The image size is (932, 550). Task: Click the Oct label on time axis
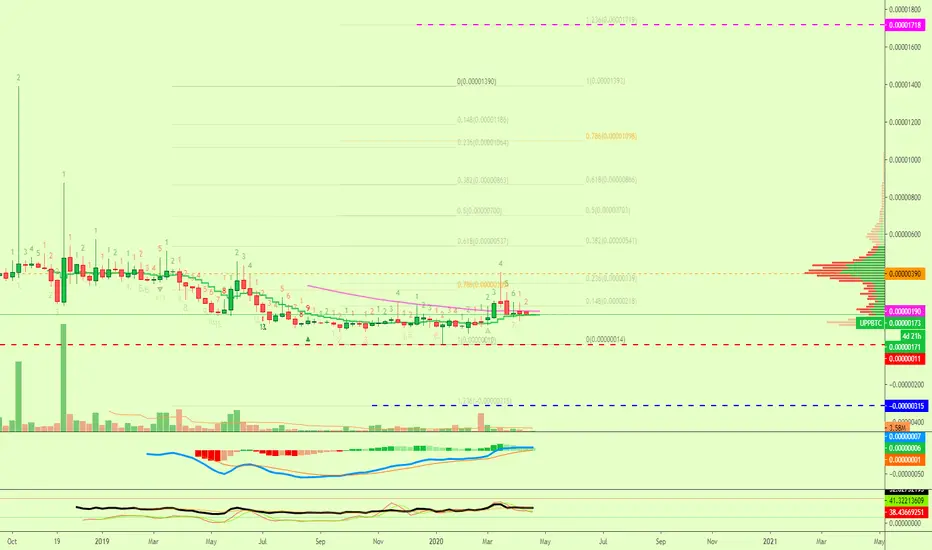[x=11, y=542]
